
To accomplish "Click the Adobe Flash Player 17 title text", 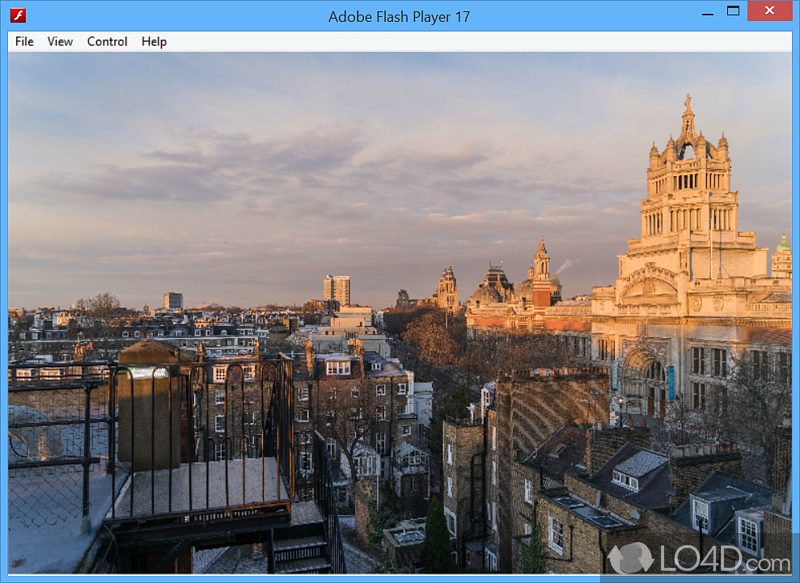I will coord(399,16).
